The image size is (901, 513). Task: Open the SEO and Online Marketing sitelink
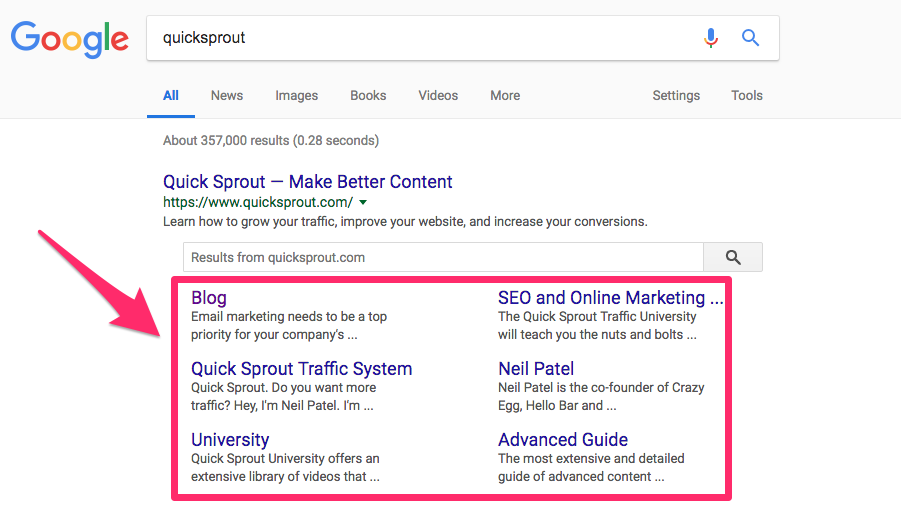tap(610, 298)
